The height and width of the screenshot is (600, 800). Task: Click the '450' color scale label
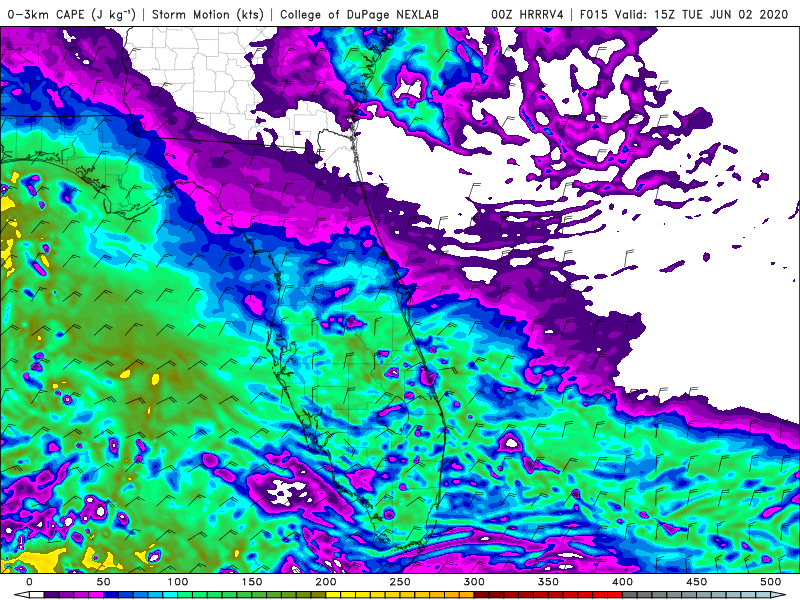(x=696, y=582)
